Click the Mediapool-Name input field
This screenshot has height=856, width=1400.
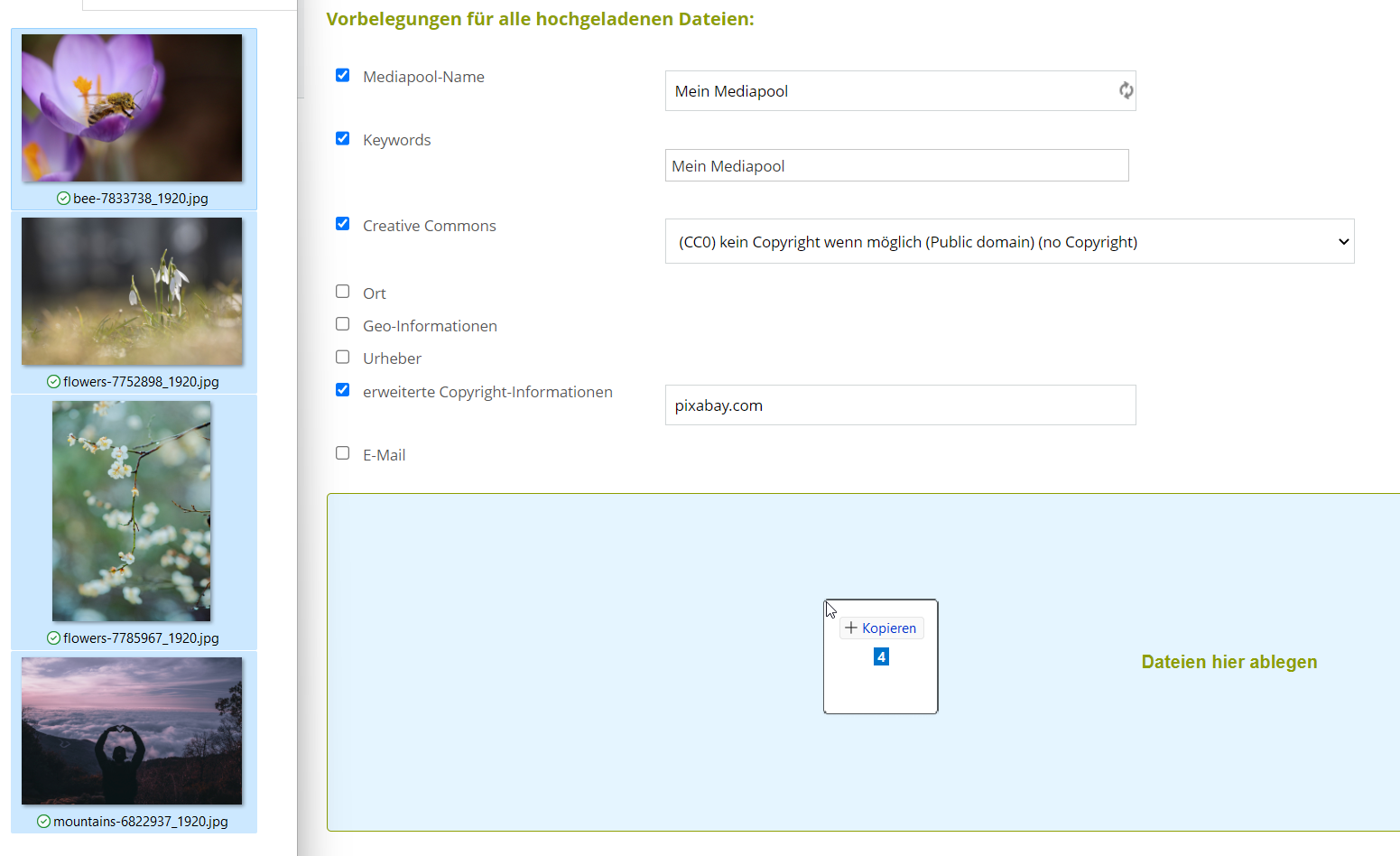[900, 91]
